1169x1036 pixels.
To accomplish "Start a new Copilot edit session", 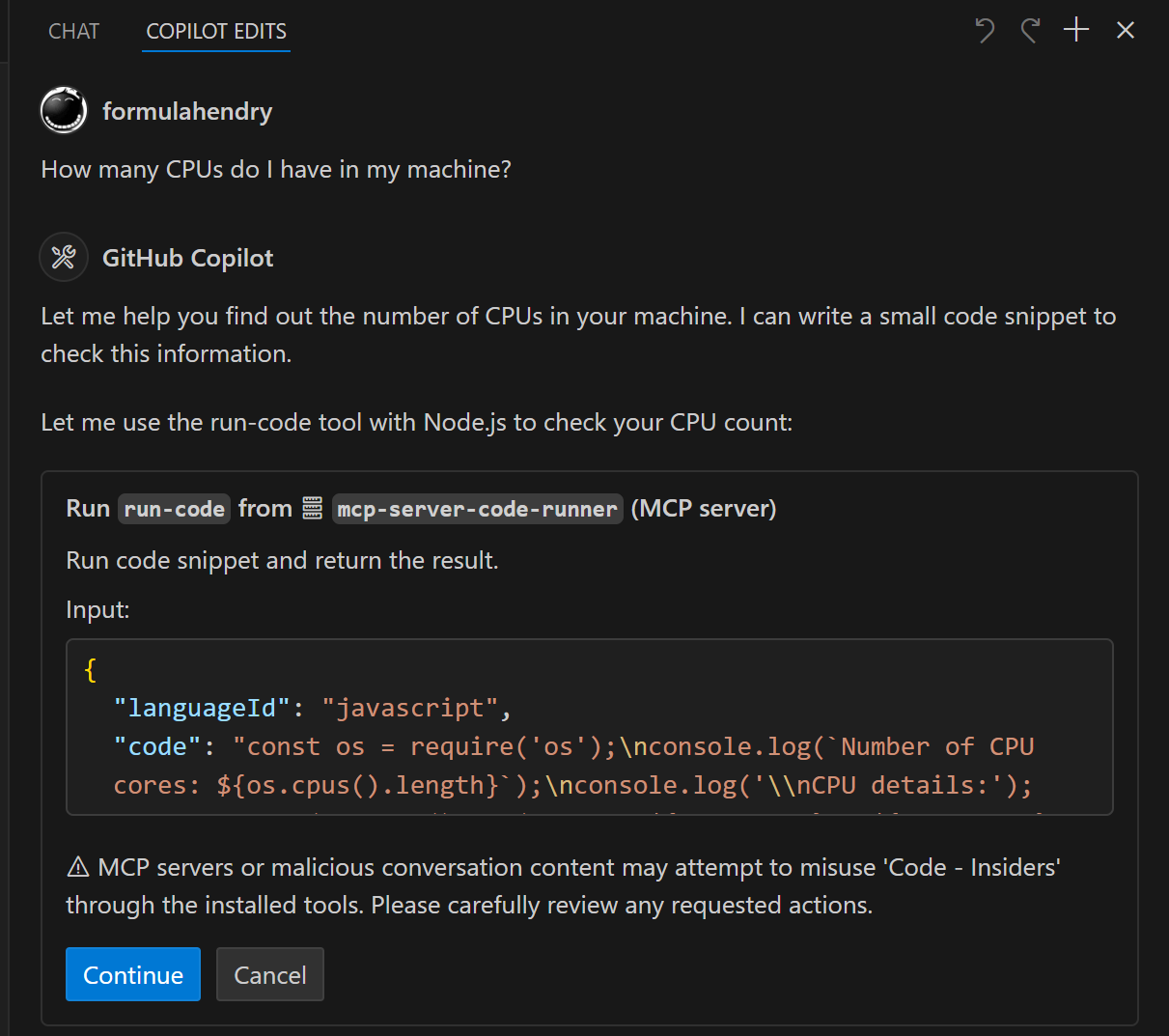I will 1075,30.
